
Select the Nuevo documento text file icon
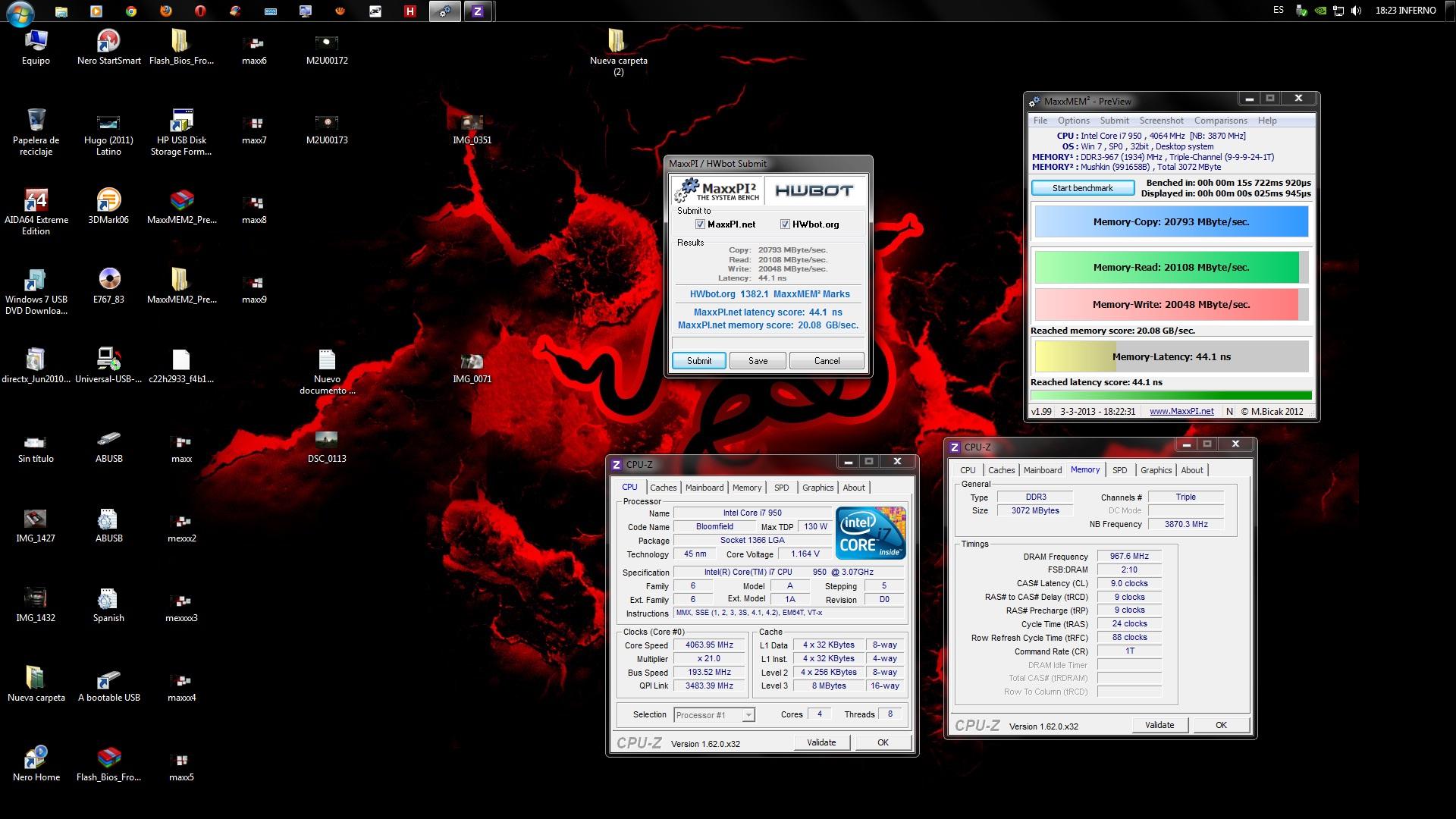click(327, 371)
